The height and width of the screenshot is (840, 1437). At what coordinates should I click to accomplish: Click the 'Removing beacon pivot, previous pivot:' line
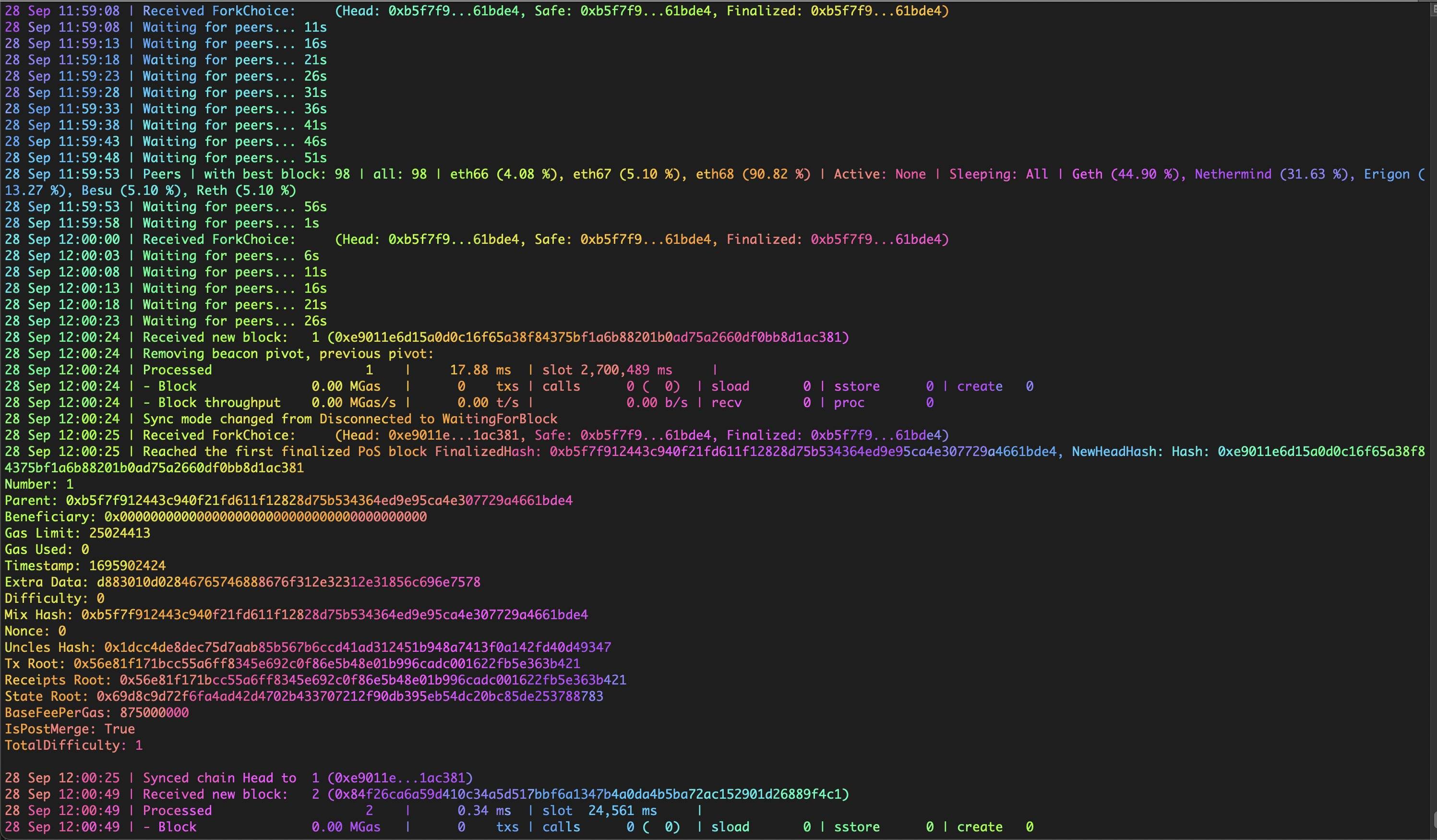coord(219,354)
